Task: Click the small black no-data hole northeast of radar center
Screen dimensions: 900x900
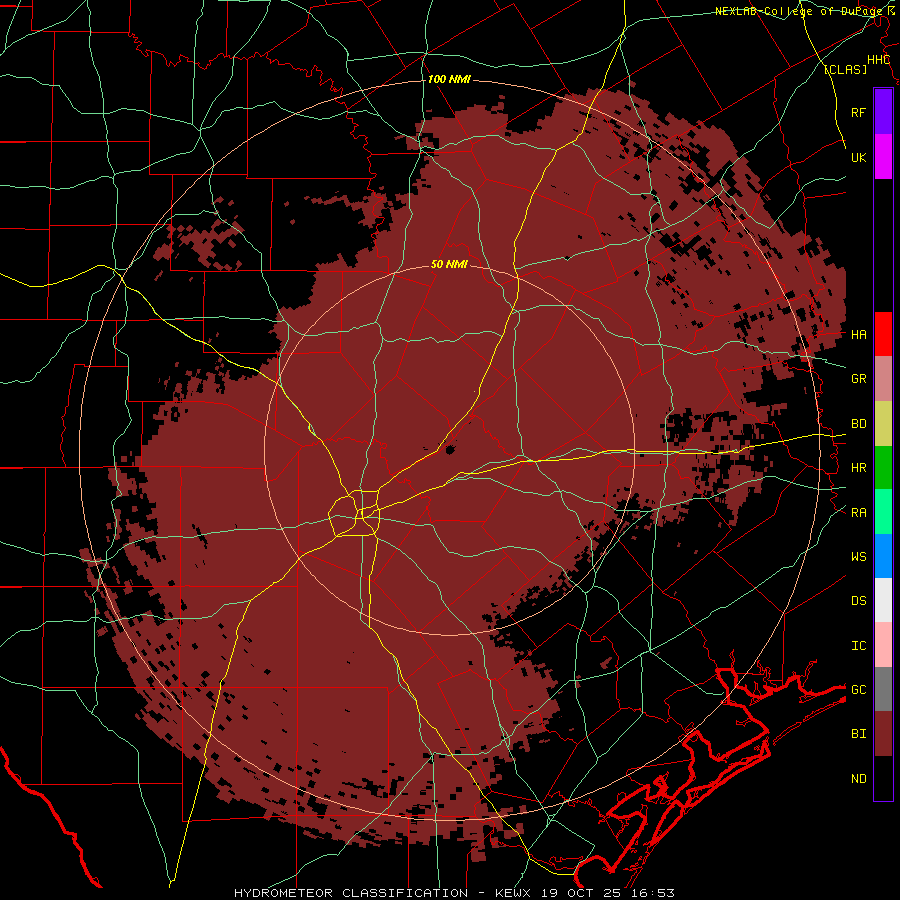Action: click(x=449, y=449)
